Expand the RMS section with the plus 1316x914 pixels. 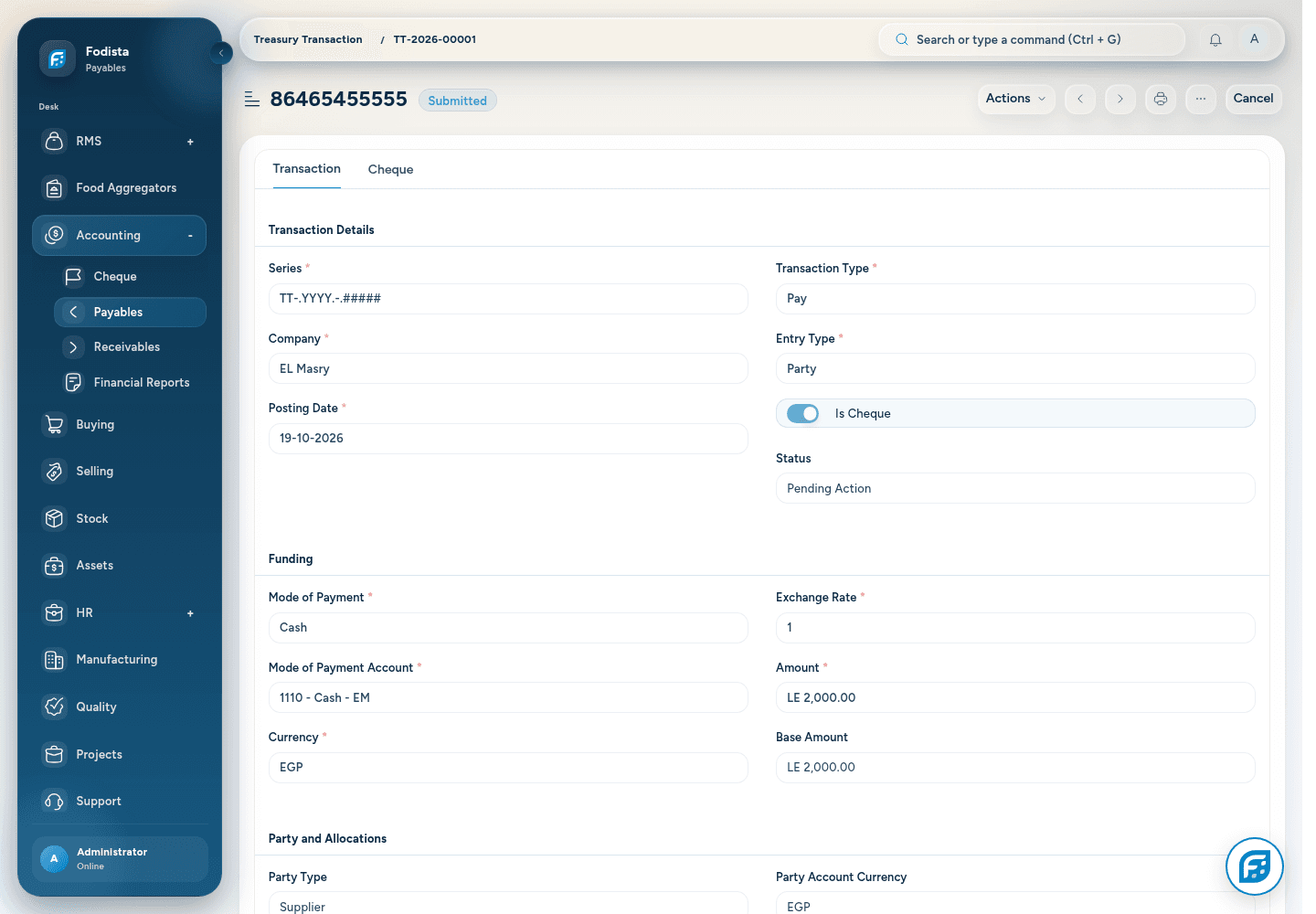pos(190,142)
